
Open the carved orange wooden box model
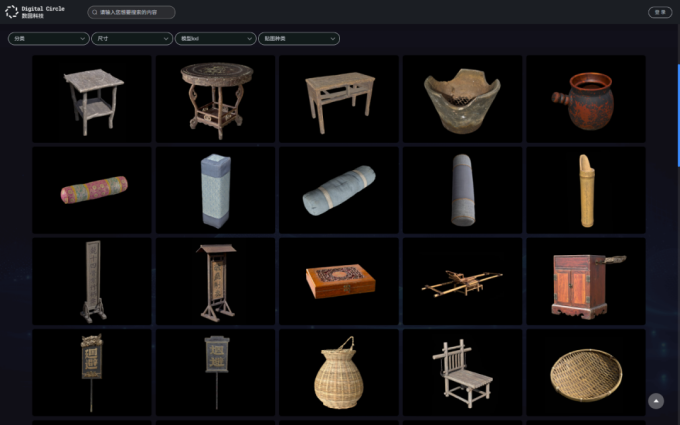tap(339, 281)
